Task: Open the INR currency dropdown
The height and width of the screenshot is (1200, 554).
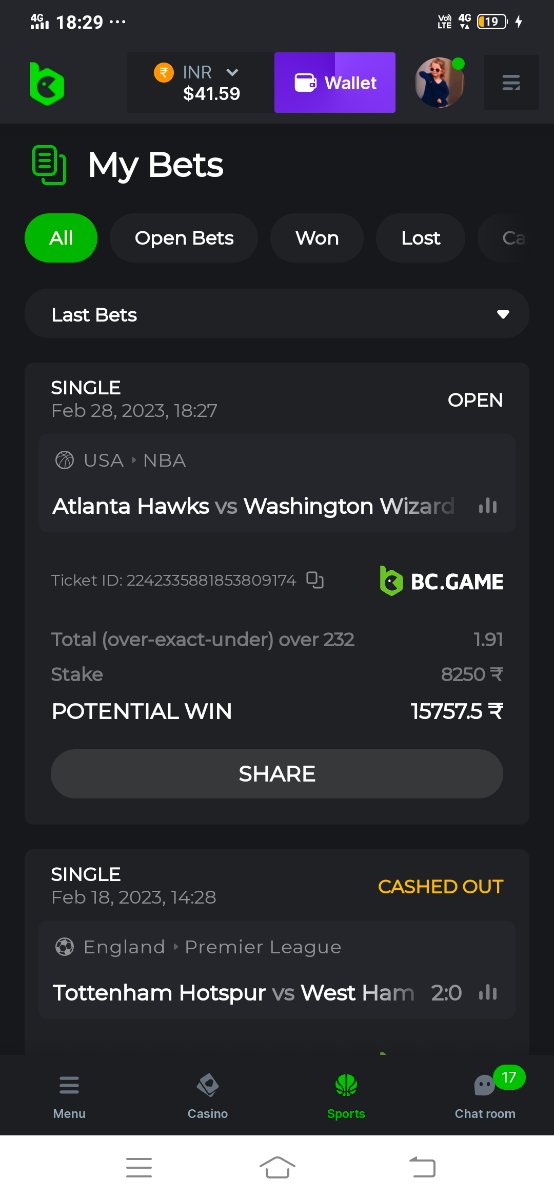Action: [200, 83]
